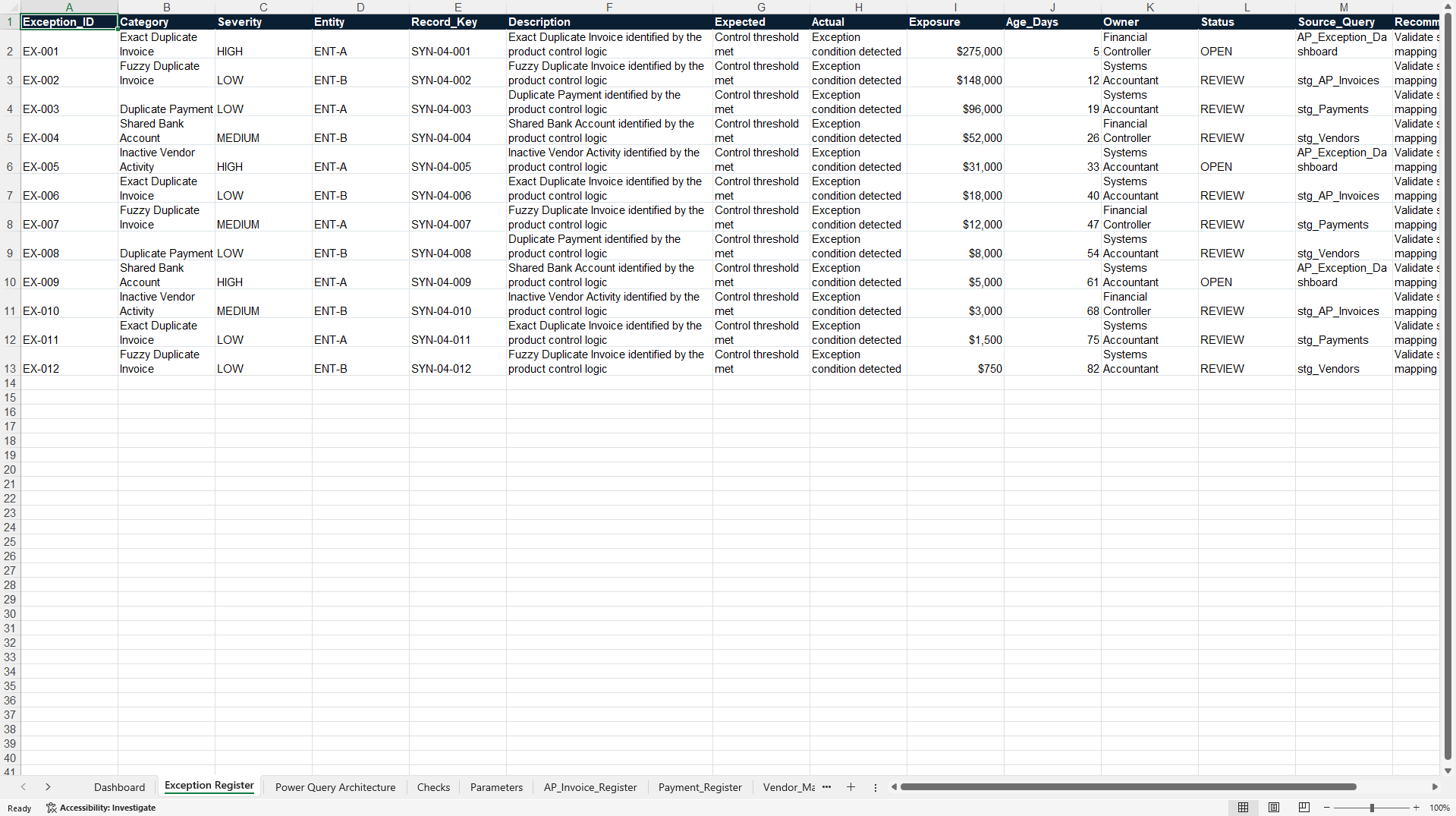Click the horizontal scrollbar thumb
This screenshot has width=1456, height=816.
[1128, 787]
